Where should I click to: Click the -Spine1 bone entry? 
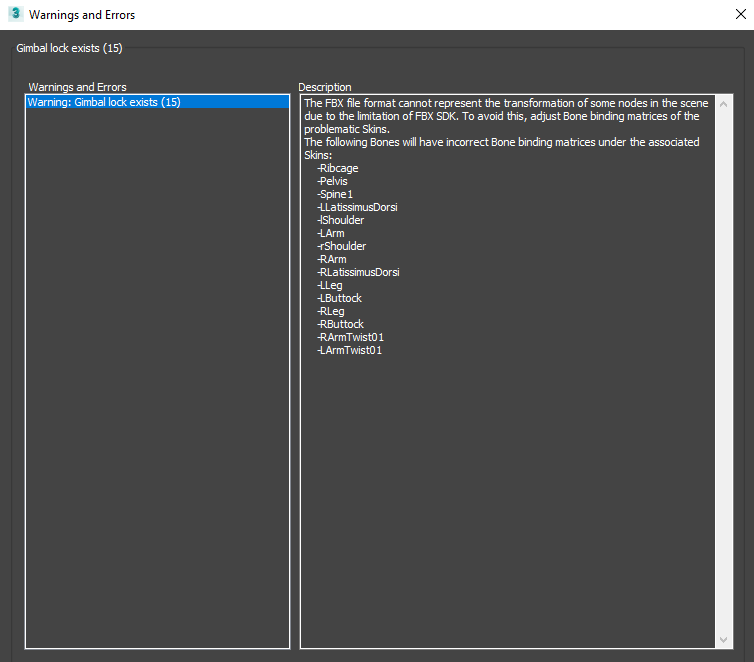(335, 194)
